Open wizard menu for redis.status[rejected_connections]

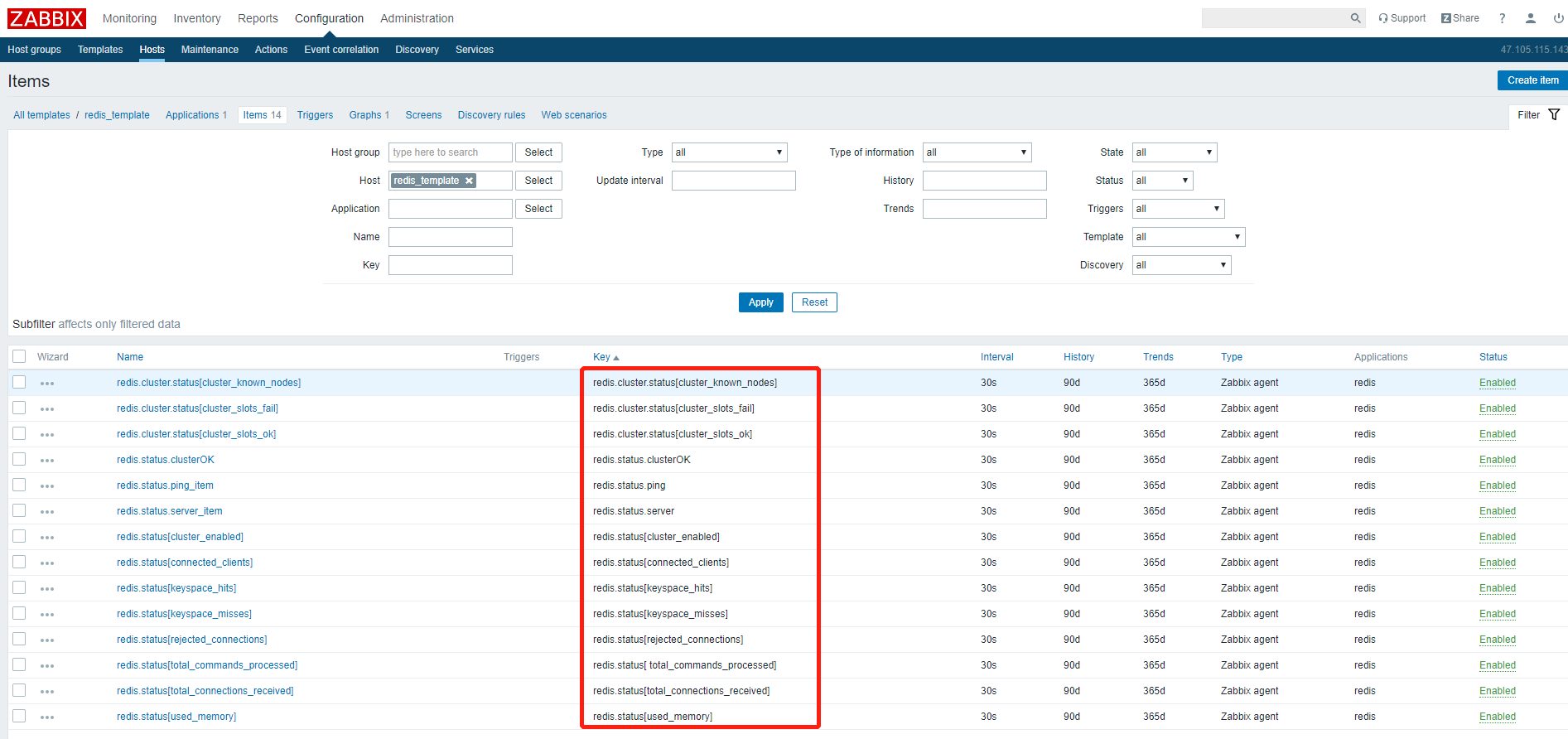coord(47,640)
